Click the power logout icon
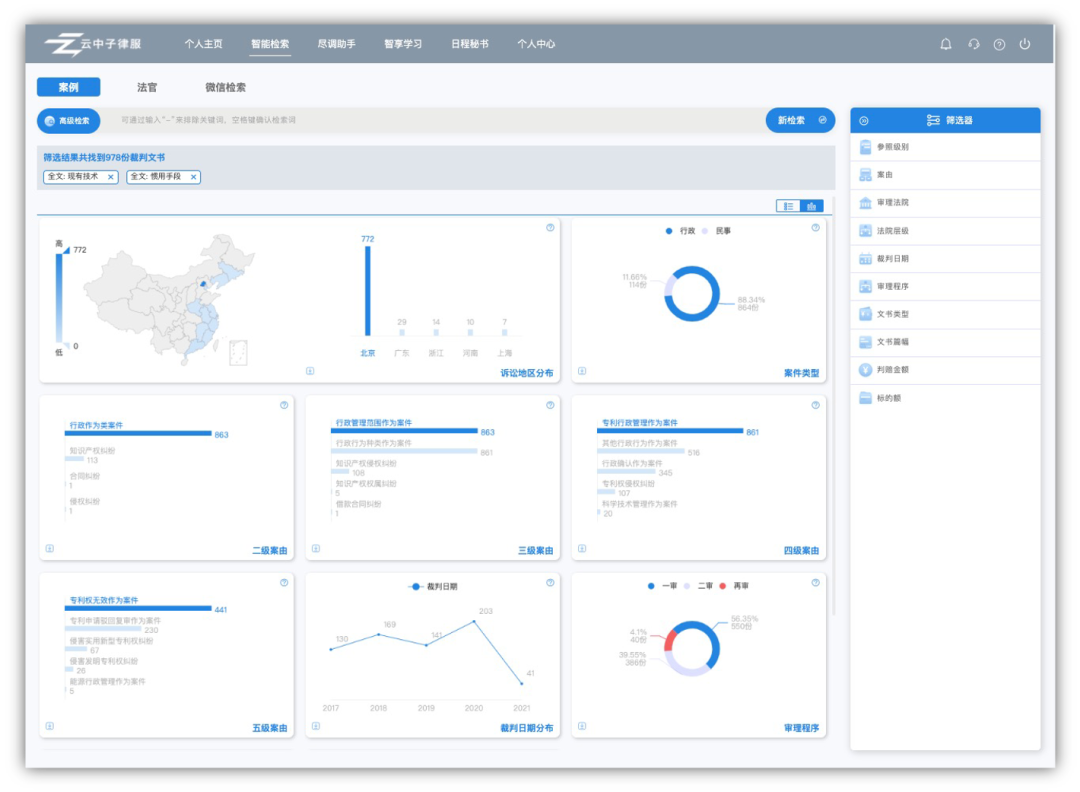This screenshot has width=1080, height=792. 1025,44
